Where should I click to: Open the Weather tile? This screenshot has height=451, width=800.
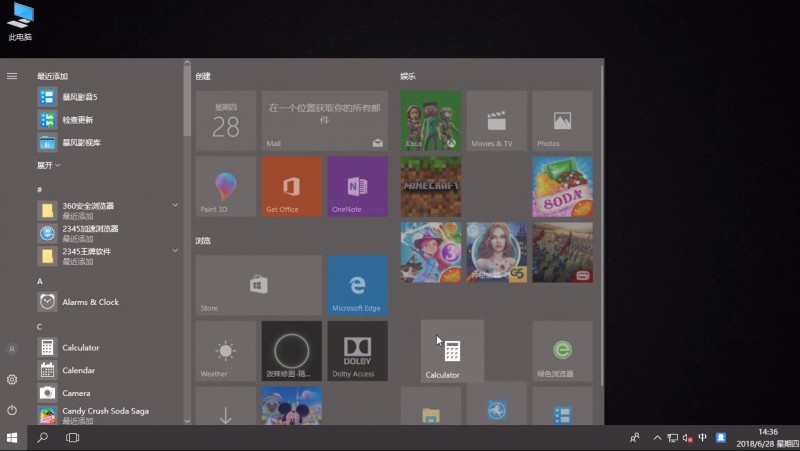coord(226,351)
